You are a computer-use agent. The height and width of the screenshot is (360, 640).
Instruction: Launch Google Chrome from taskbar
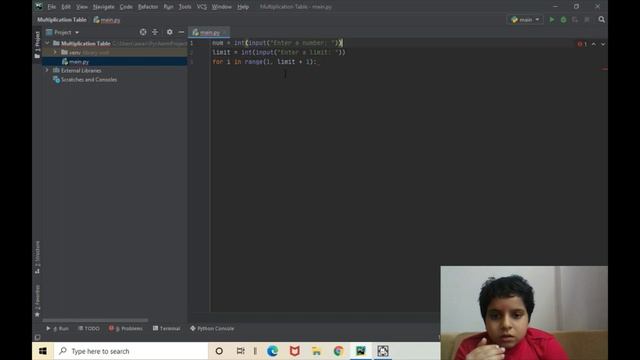click(338, 351)
